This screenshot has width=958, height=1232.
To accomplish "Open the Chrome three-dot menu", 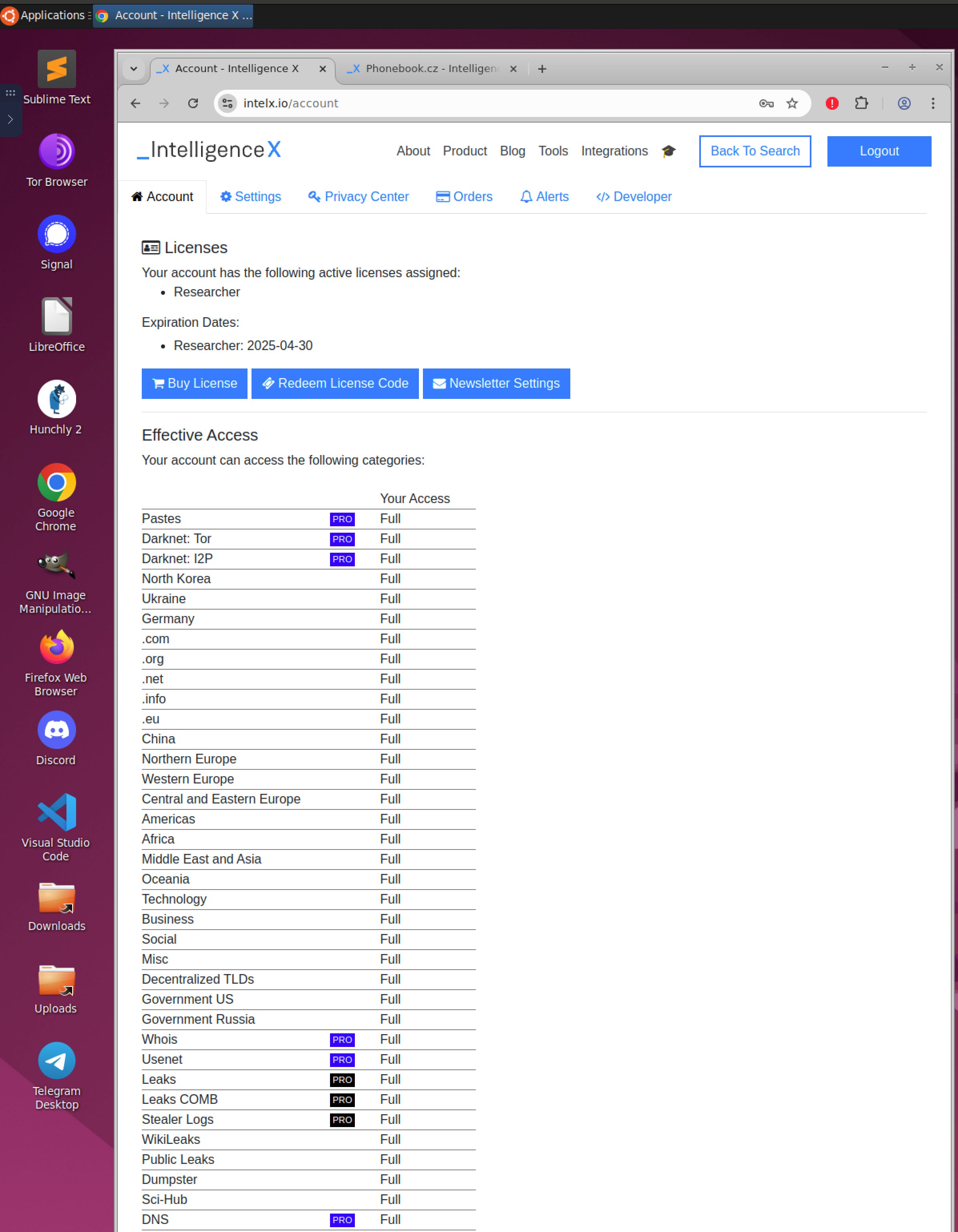I will [x=933, y=103].
